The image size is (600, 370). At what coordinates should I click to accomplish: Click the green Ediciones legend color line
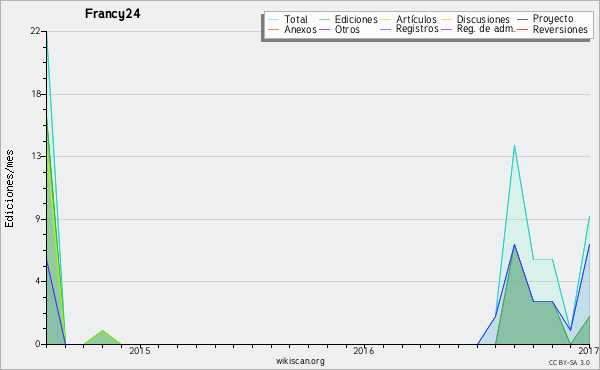tap(324, 20)
